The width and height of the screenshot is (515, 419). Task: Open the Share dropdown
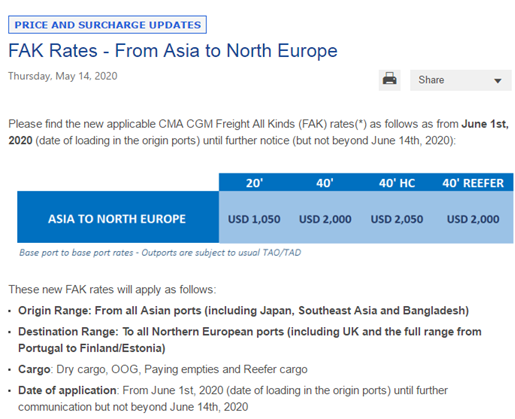coord(461,80)
